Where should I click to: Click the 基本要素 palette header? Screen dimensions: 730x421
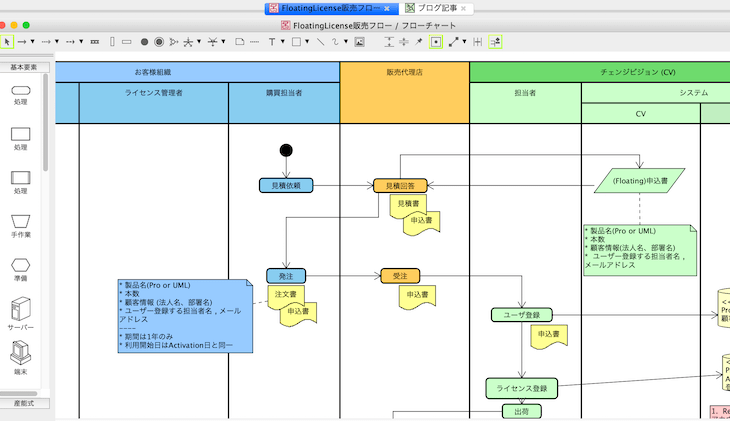point(24,67)
